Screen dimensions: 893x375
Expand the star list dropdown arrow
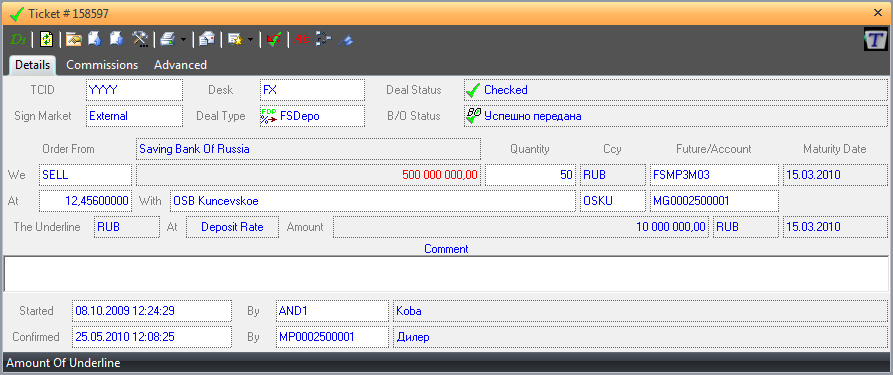pos(251,40)
